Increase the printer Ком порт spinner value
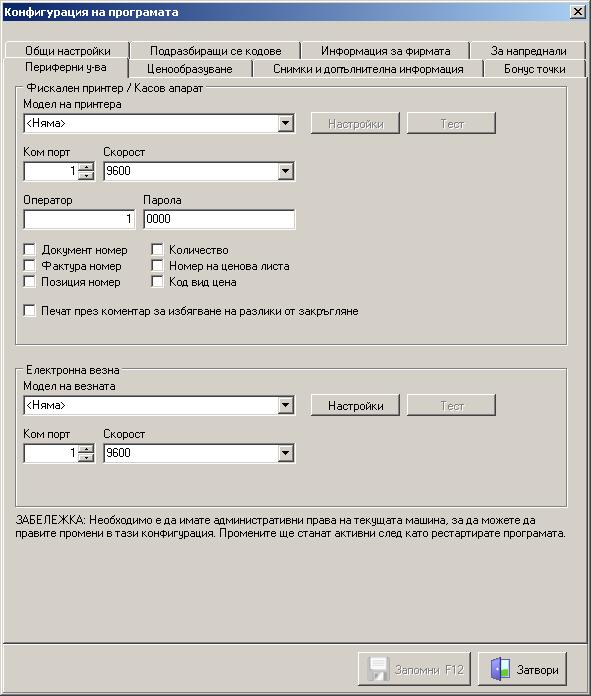Image resolution: width=591 pixels, height=696 pixels. tap(86, 167)
